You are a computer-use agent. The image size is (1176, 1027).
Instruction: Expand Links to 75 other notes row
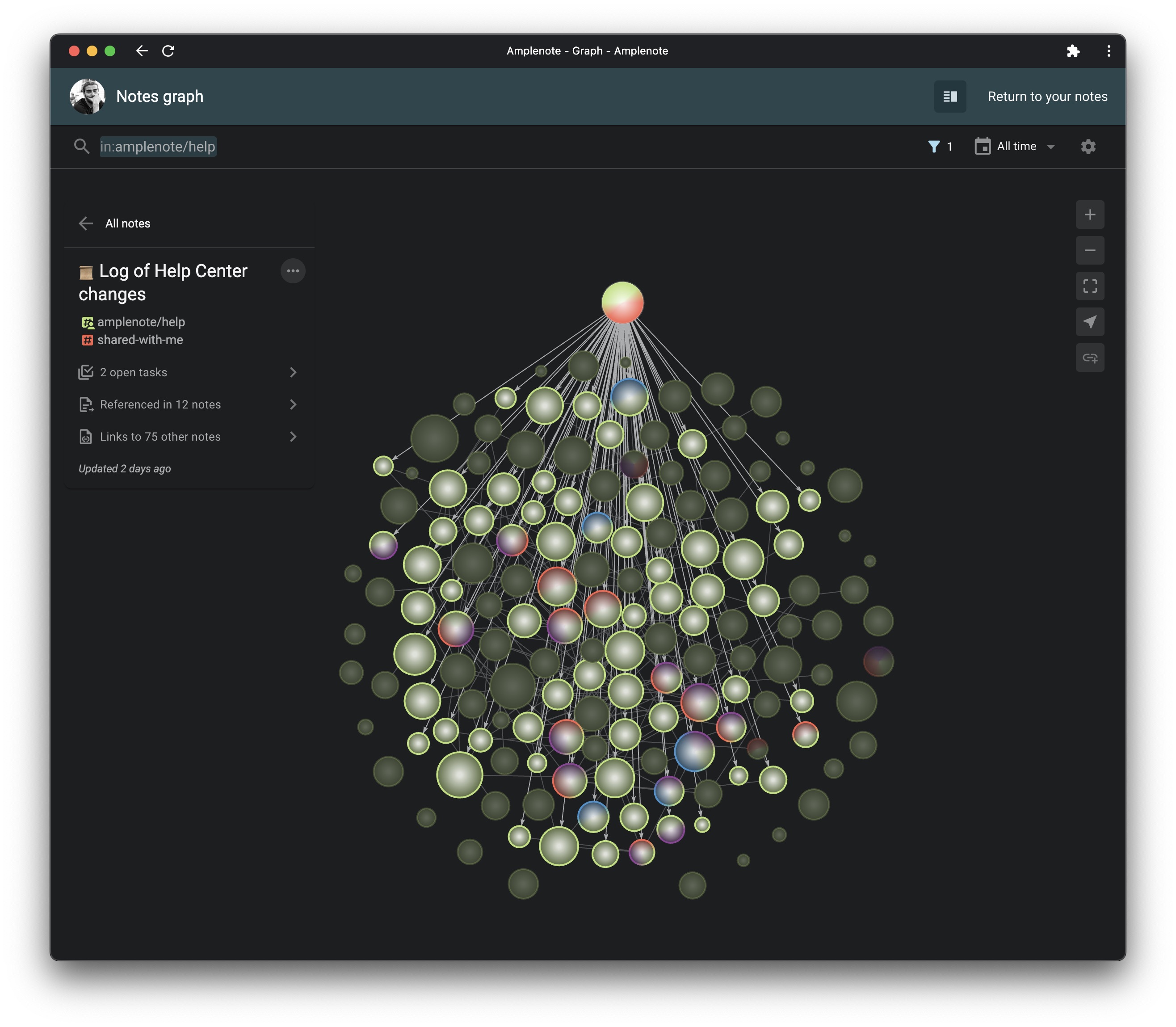189,437
